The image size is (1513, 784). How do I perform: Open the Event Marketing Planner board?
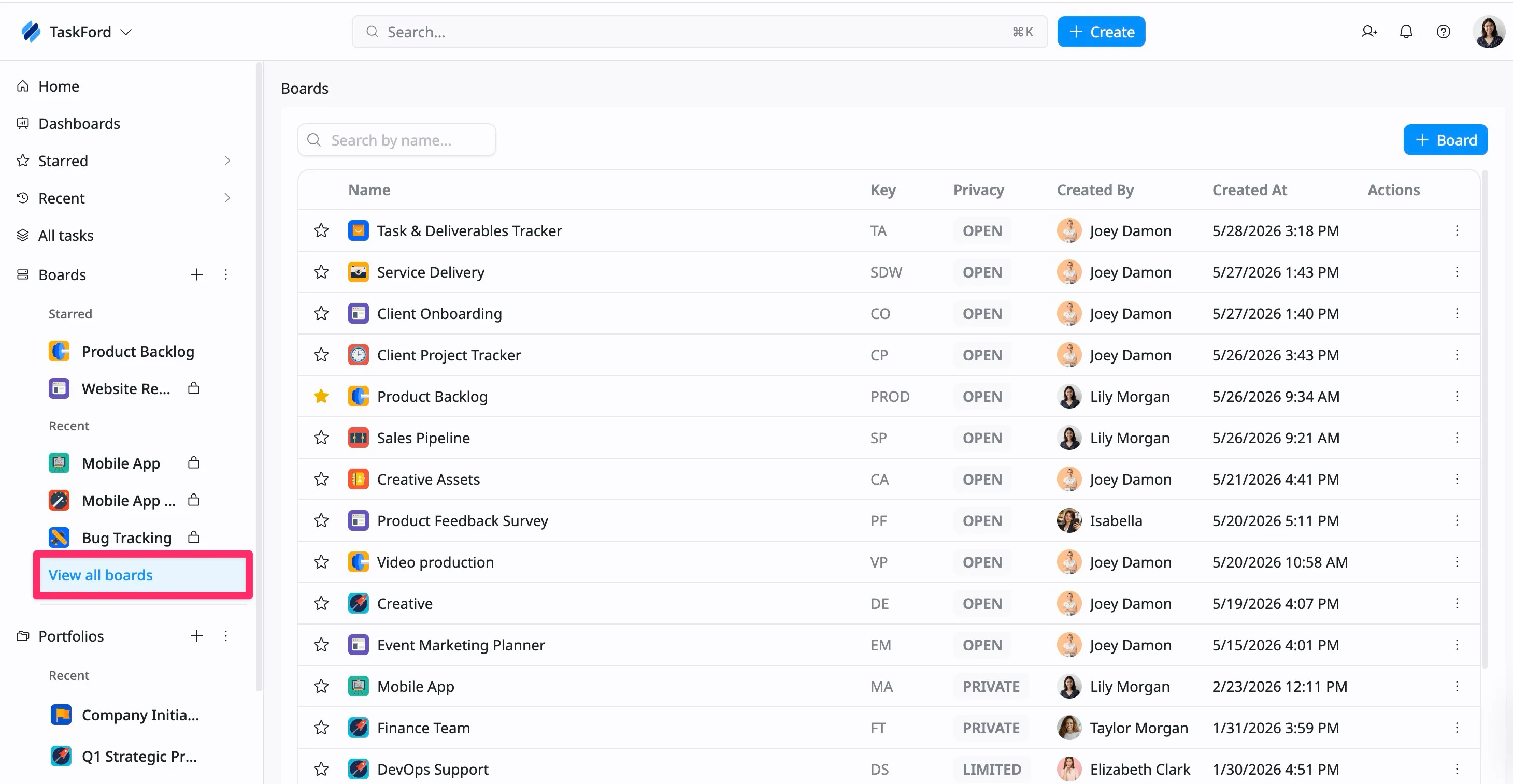click(461, 645)
